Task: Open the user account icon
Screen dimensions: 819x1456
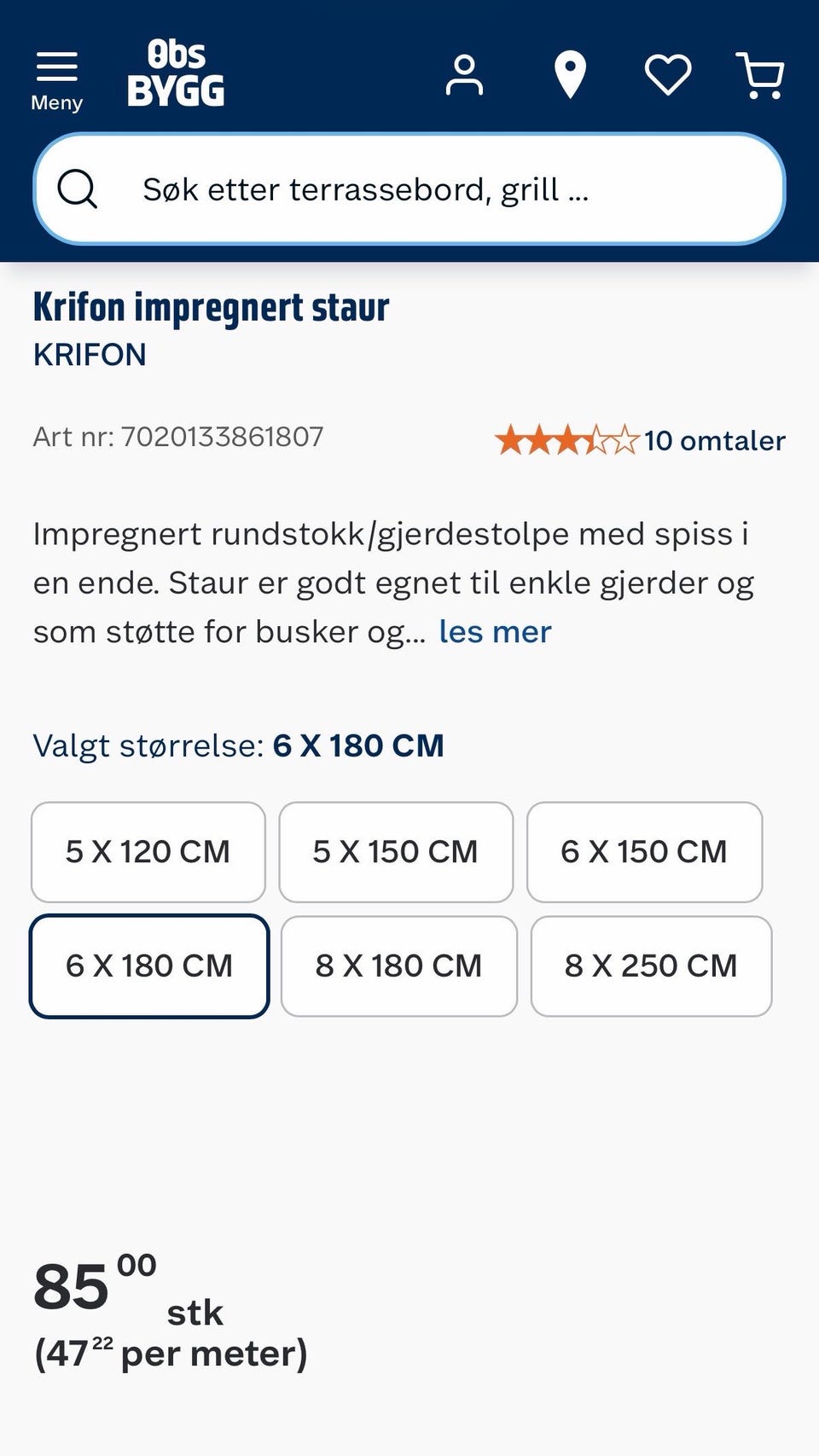Action: click(x=464, y=75)
